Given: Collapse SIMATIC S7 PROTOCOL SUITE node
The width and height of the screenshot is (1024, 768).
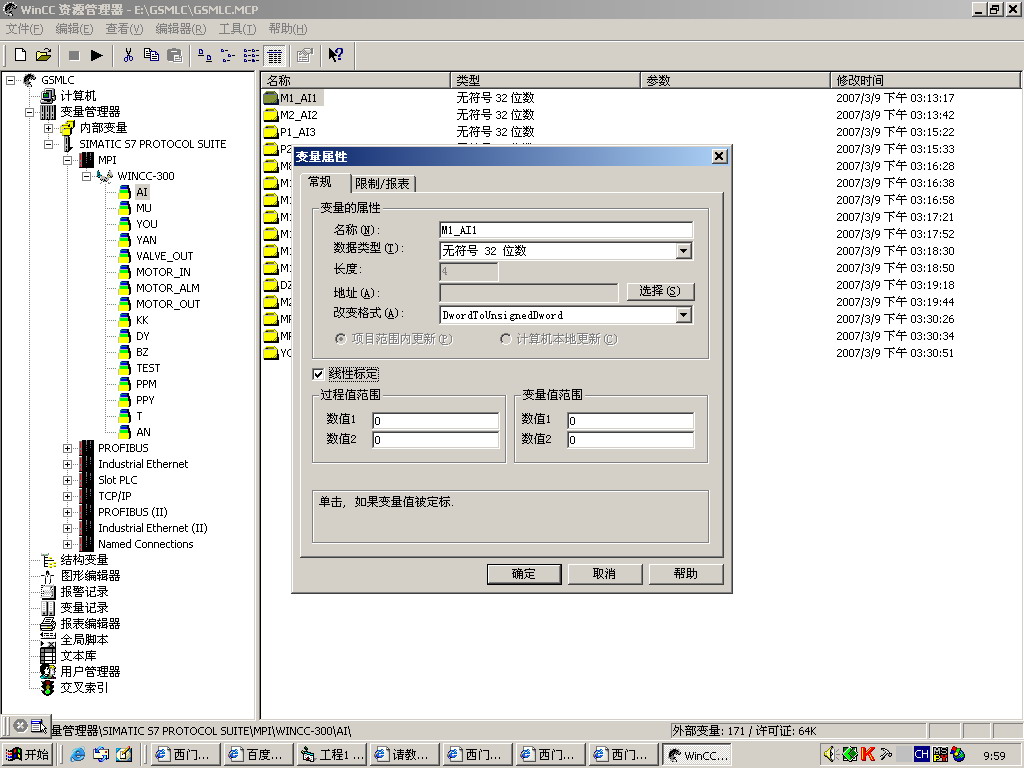Looking at the screenshot, I should point(48,144).
